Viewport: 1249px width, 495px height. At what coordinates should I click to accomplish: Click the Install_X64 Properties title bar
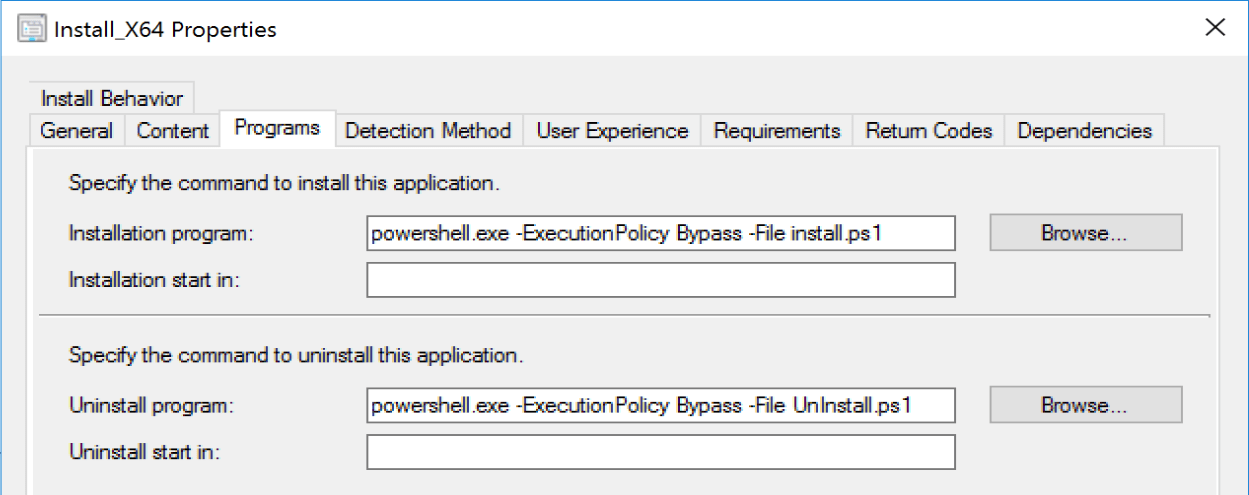pos(600,28)
